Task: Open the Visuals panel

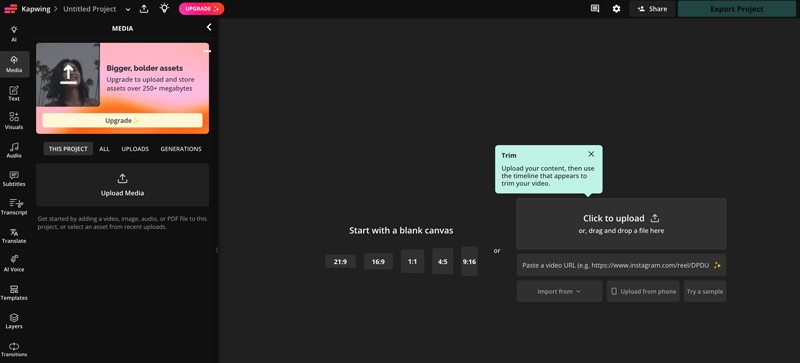Action: [14, 122]
